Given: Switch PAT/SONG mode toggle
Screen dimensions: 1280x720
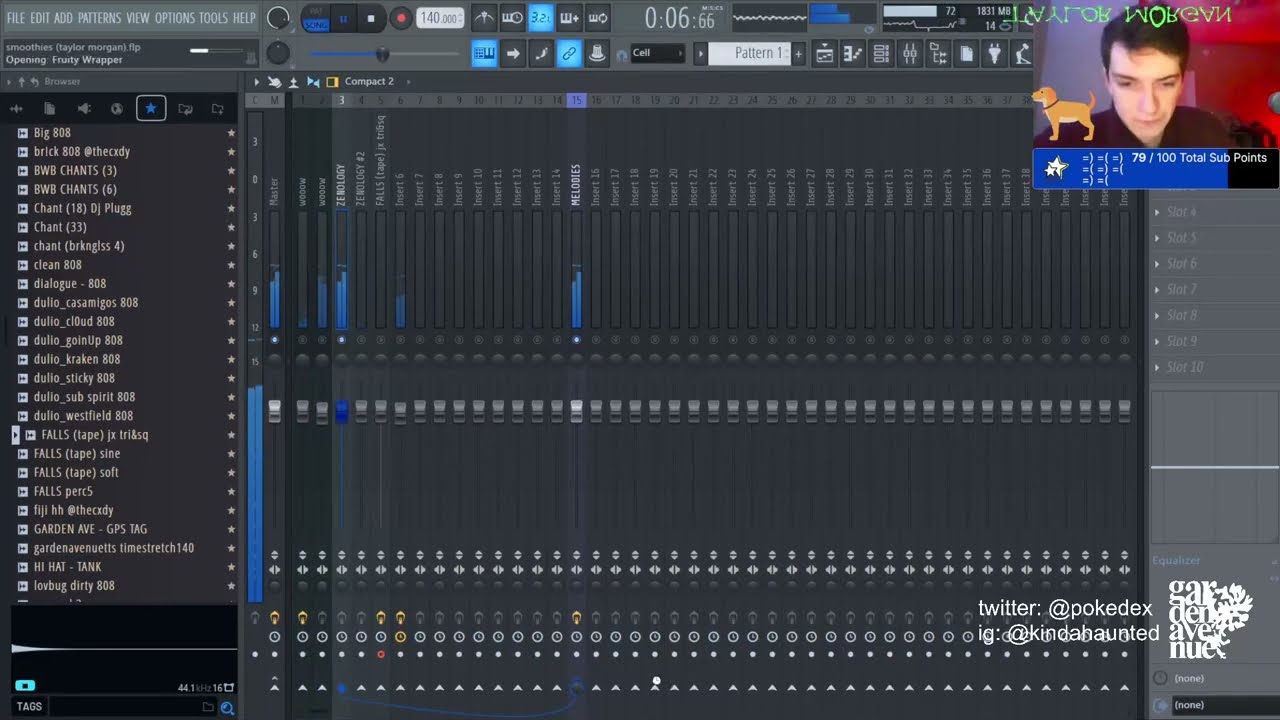Looking at the screenshot, I should click(x=315, y=18).
